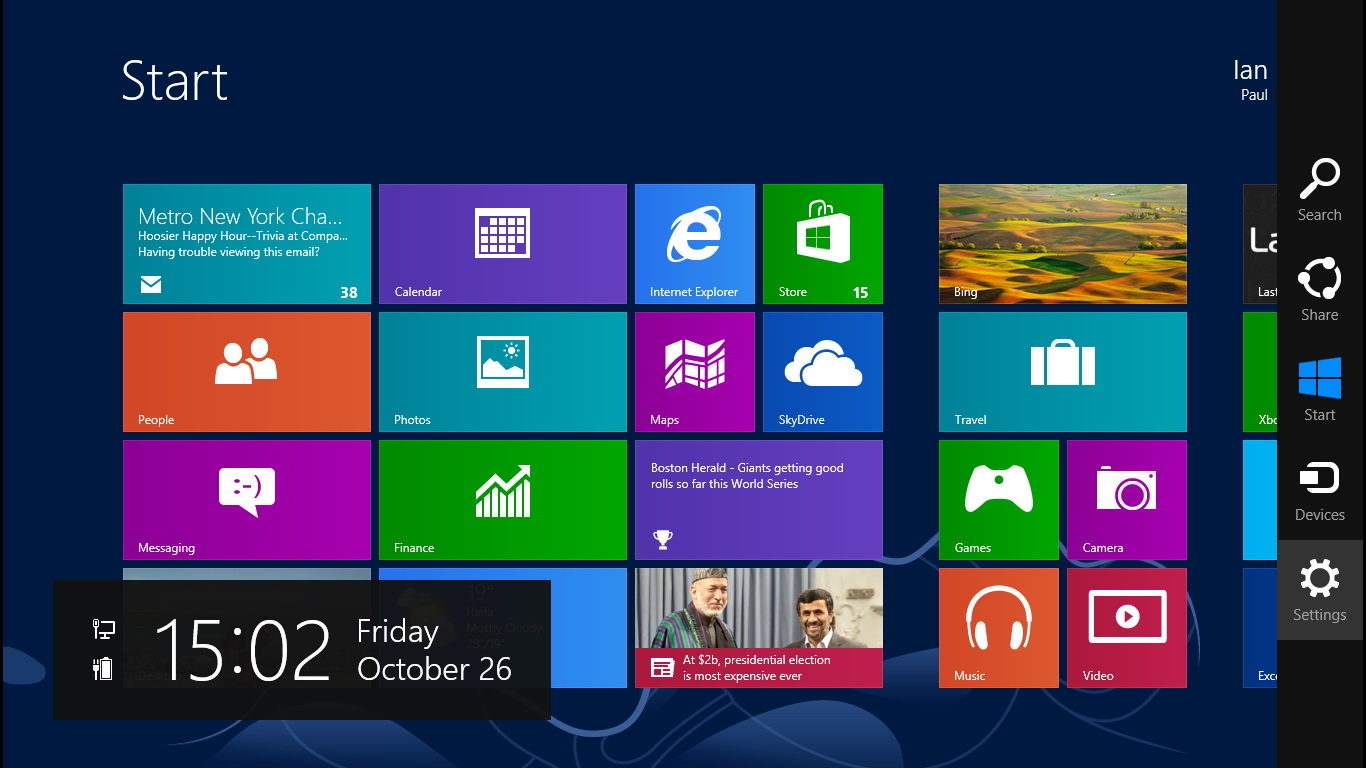The image size is (1366, 768).
Task: Open the Boston Herald World Series news story
Action: [x=758, y=499]
